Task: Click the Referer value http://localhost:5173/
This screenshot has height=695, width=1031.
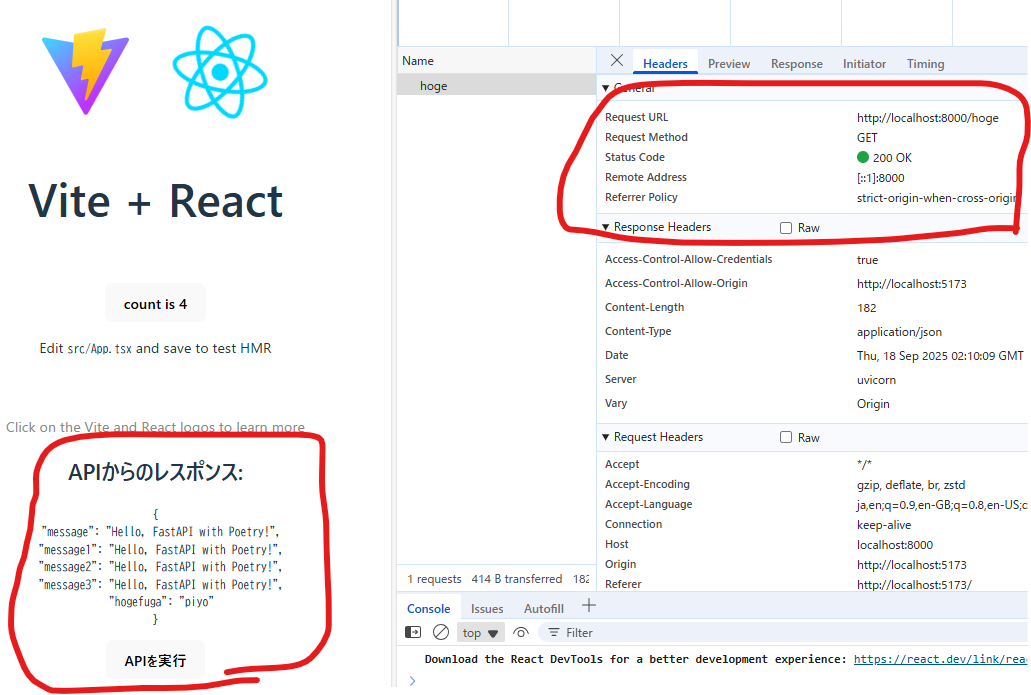Action: pyautogui.click(x=913, y=585)
